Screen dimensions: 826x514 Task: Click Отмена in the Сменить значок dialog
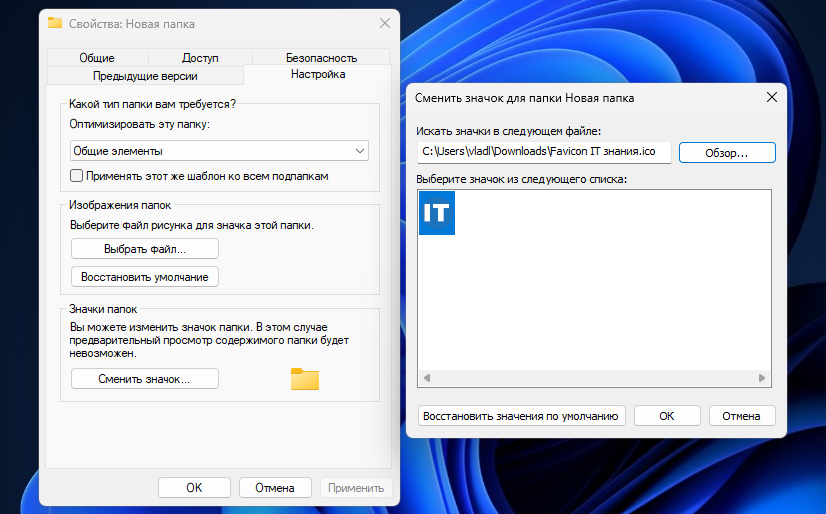(742, 416)
